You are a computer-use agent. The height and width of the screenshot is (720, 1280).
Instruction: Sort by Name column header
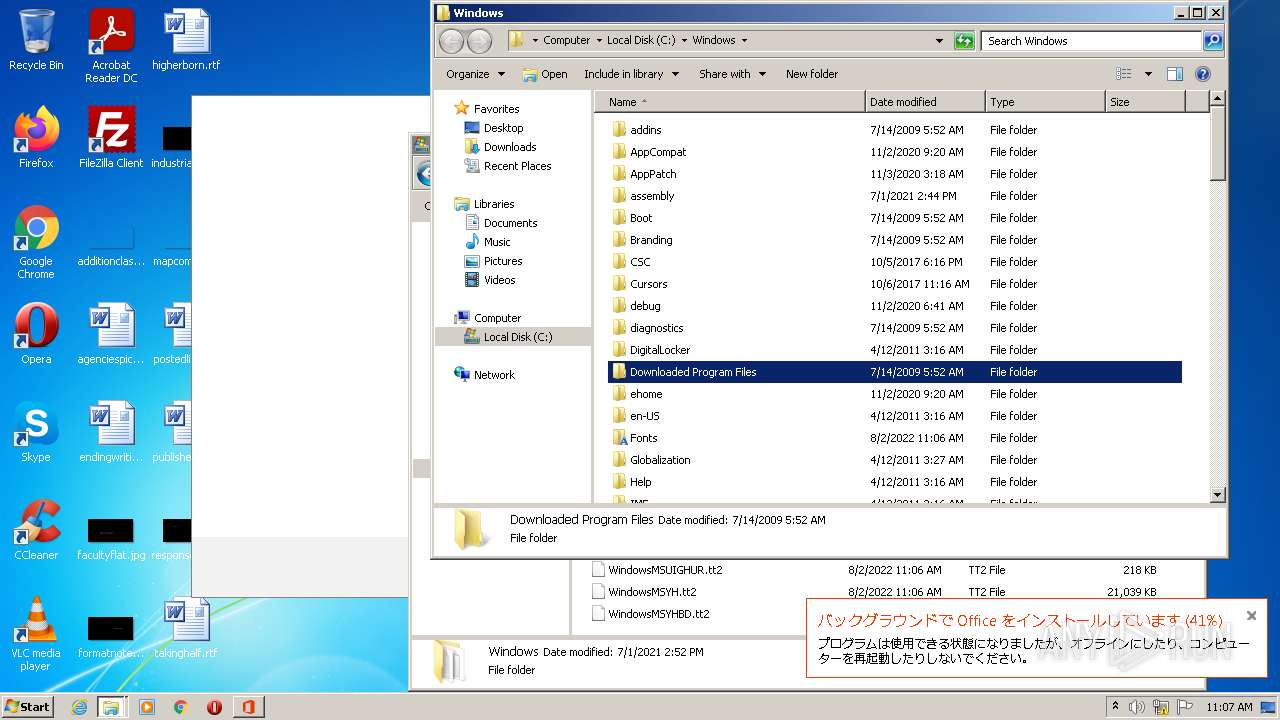[730, 102]
